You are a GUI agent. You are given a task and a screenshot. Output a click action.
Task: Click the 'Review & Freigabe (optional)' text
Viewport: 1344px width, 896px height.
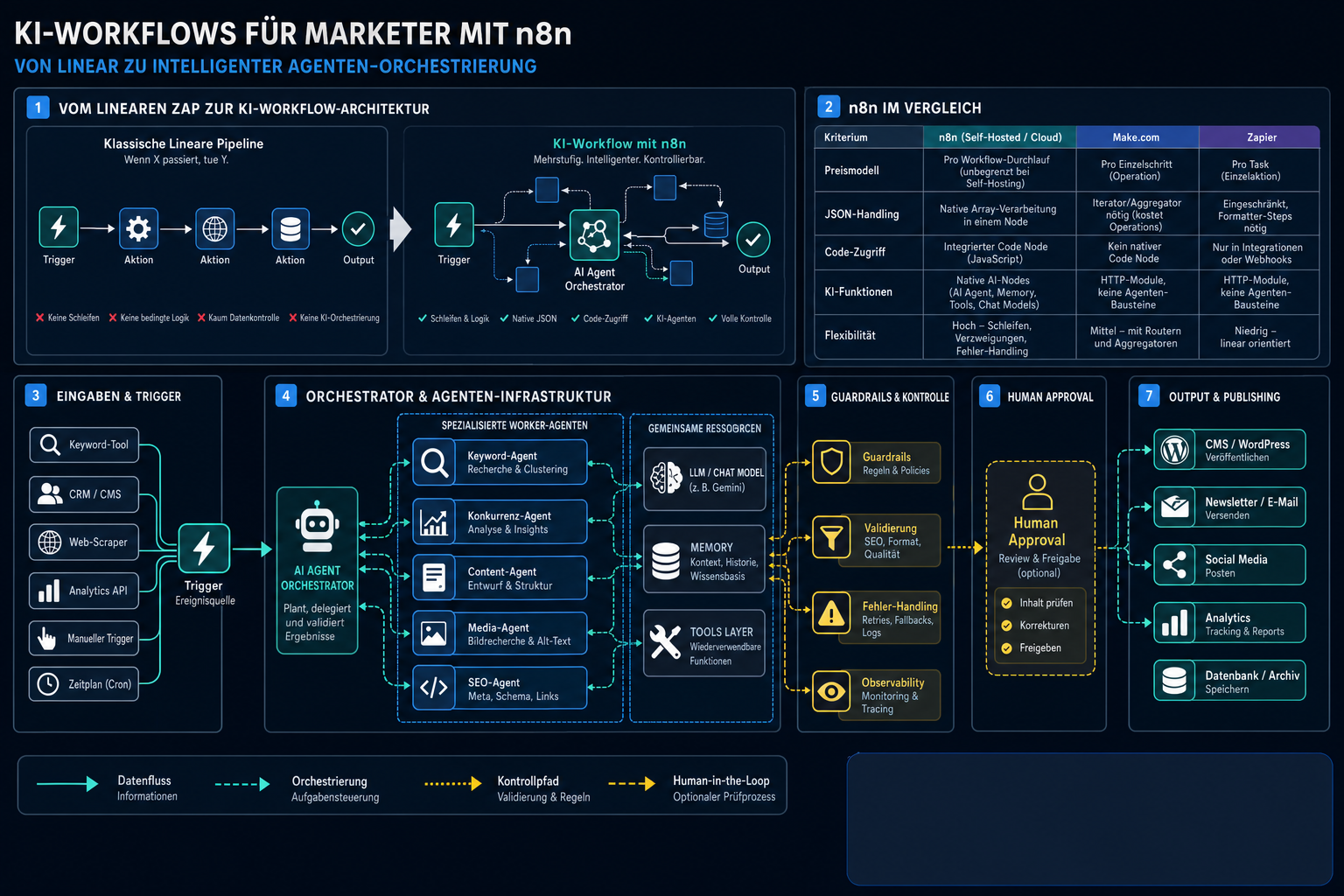click(x=1039, y=565)
